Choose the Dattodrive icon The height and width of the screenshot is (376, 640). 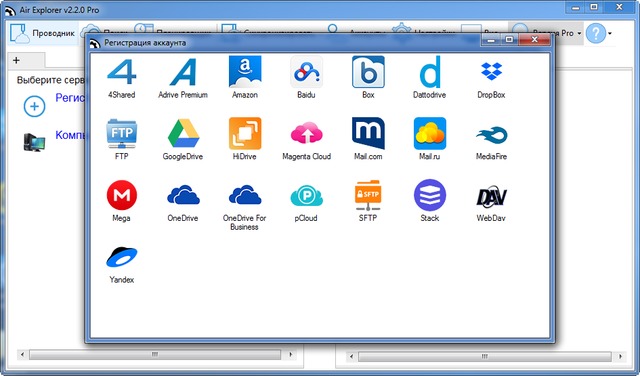coord(430,72)
